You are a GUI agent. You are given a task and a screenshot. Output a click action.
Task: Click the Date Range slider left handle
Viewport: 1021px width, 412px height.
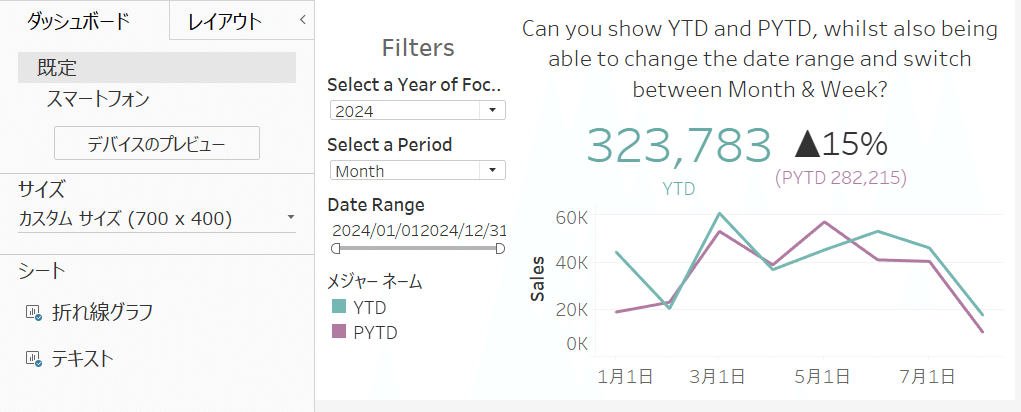tap(334, 248)
